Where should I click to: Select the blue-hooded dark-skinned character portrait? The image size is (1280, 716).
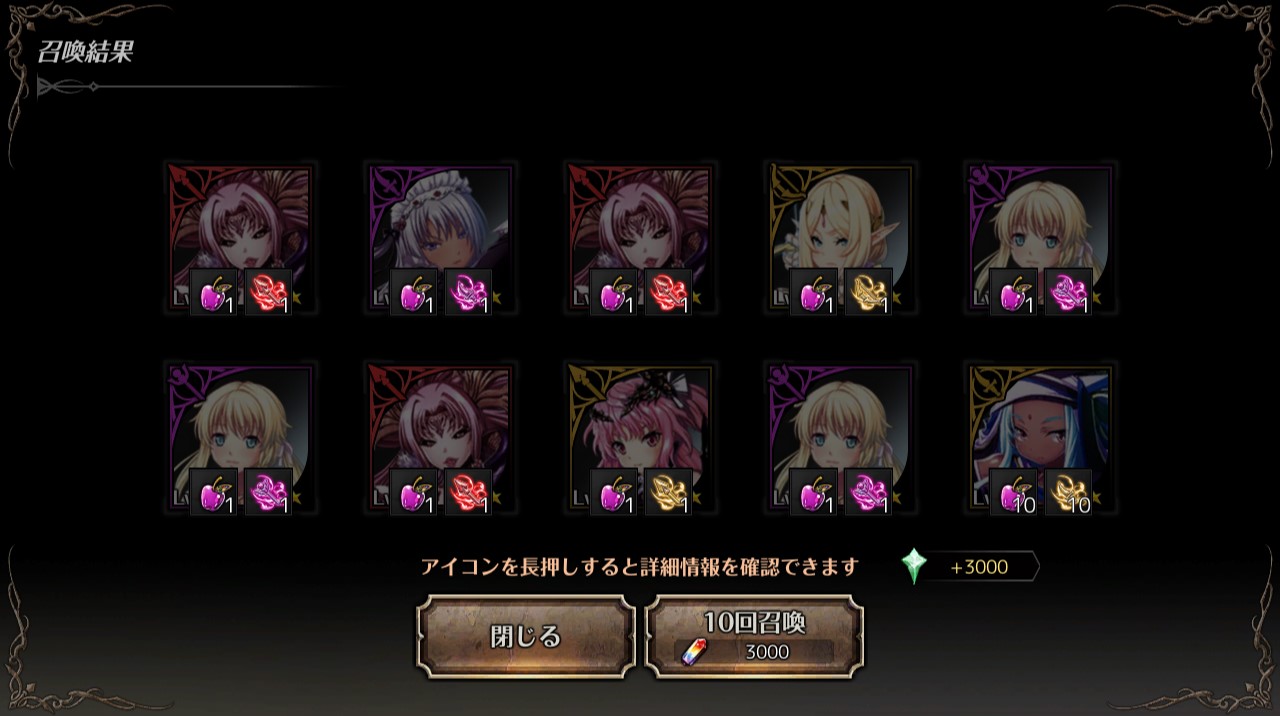click(x=1040, y=438)
